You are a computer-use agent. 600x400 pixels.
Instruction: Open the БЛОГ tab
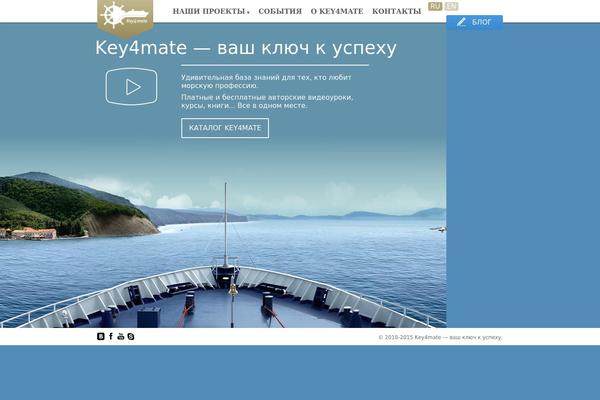[x=474, y=22]
